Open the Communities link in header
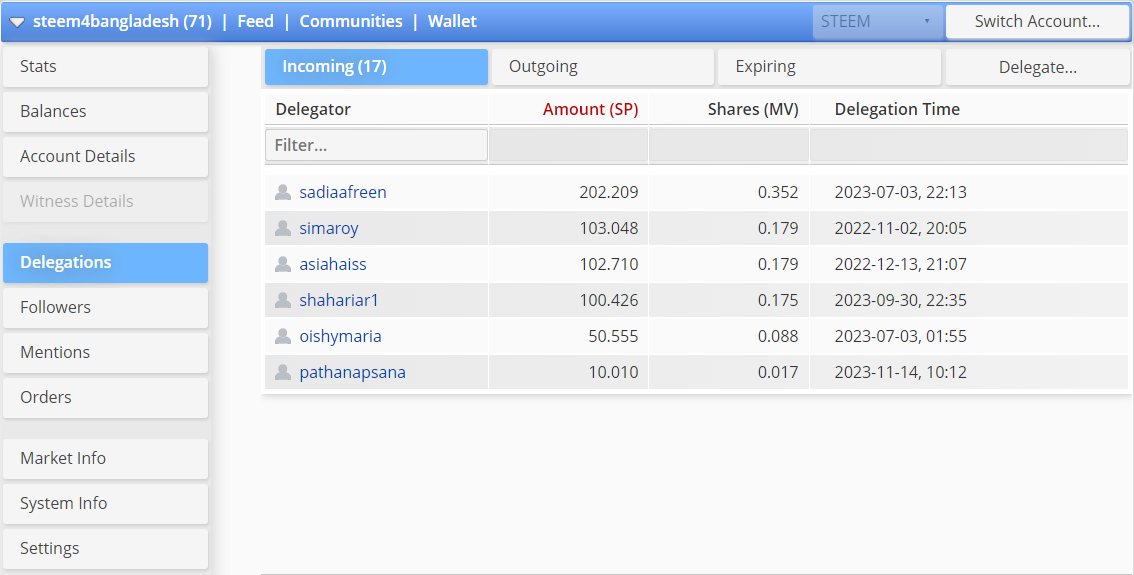This screenshot has height=575, width=1134. [351, 21]
